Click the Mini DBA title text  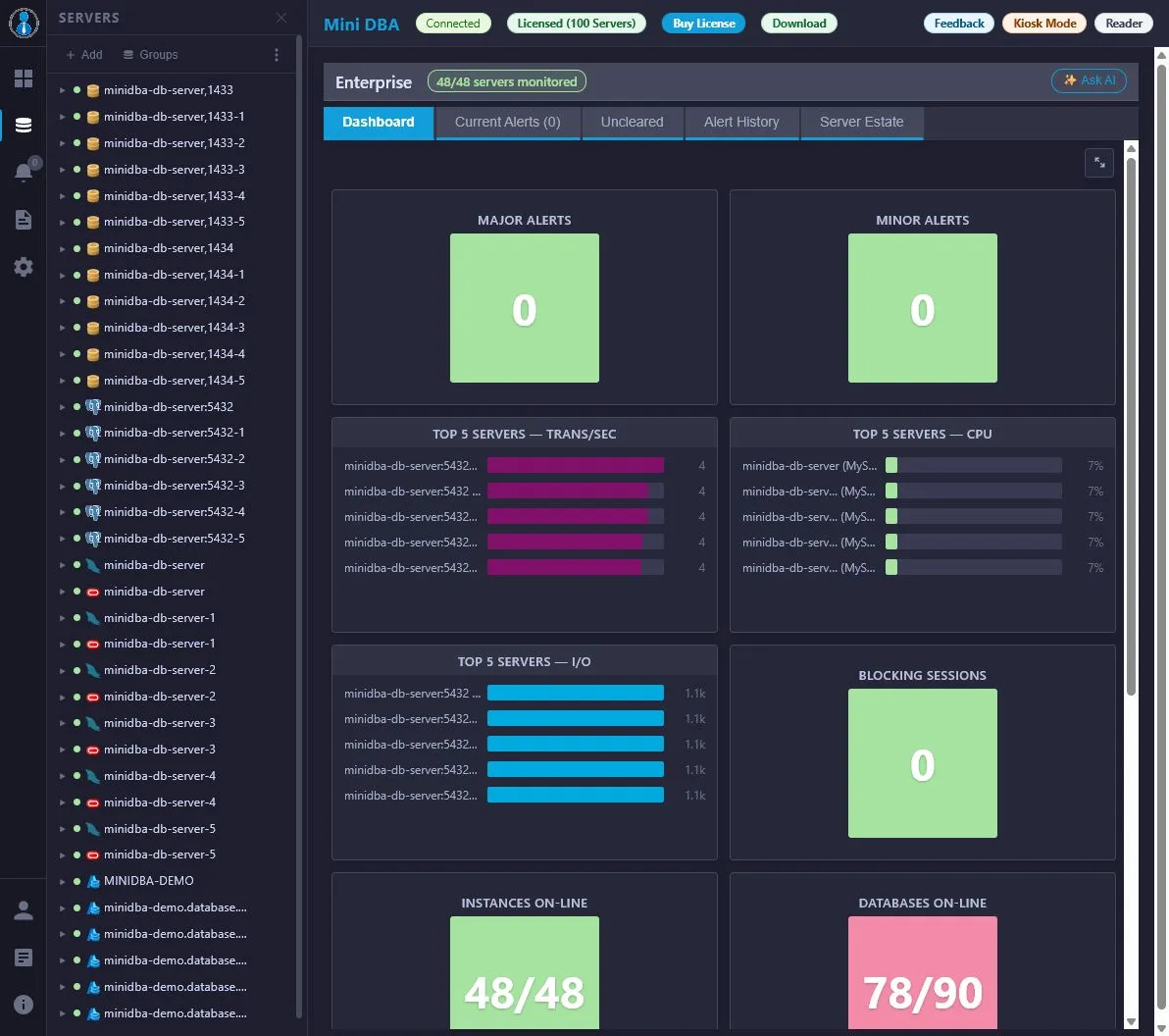362,24
